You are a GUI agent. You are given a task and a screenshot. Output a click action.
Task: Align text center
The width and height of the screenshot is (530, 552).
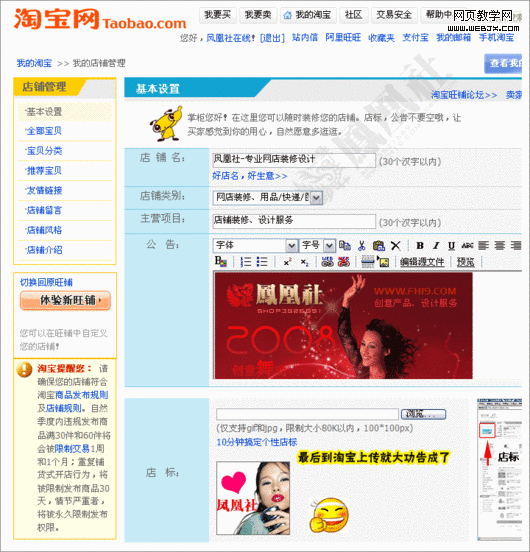[500, 245]
